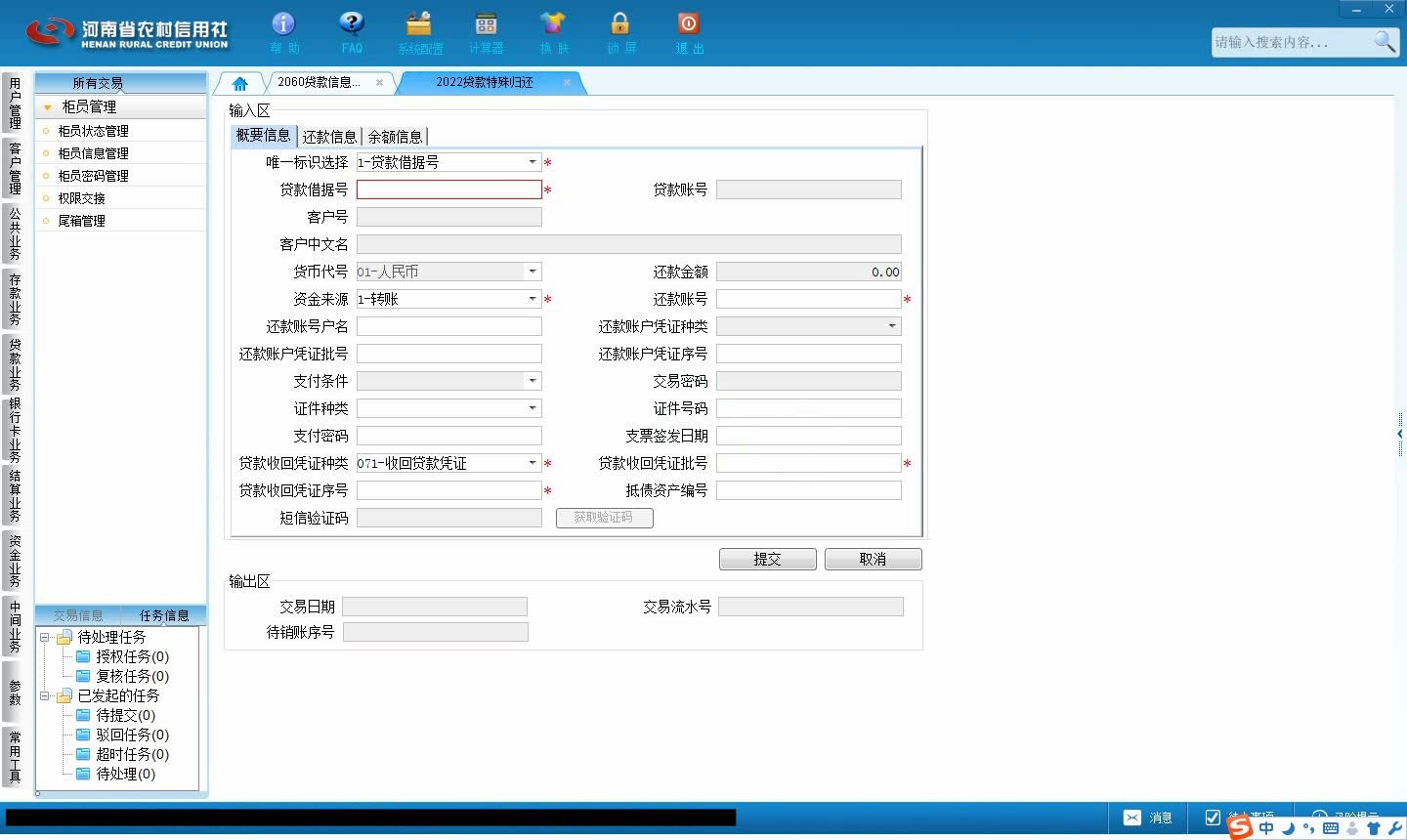This screenshot has height=840, width=1407.
Task: Click Sogou user account icon
Action: (1352, 828)
